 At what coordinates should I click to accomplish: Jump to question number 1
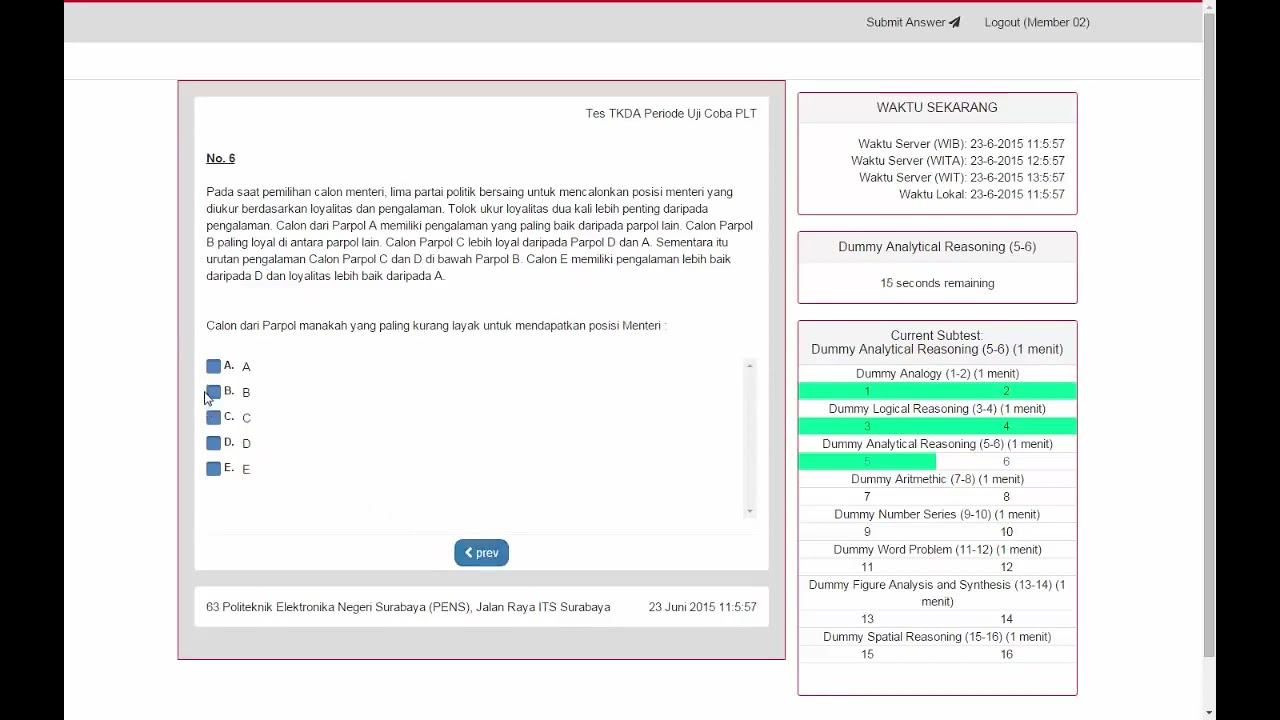867,391
